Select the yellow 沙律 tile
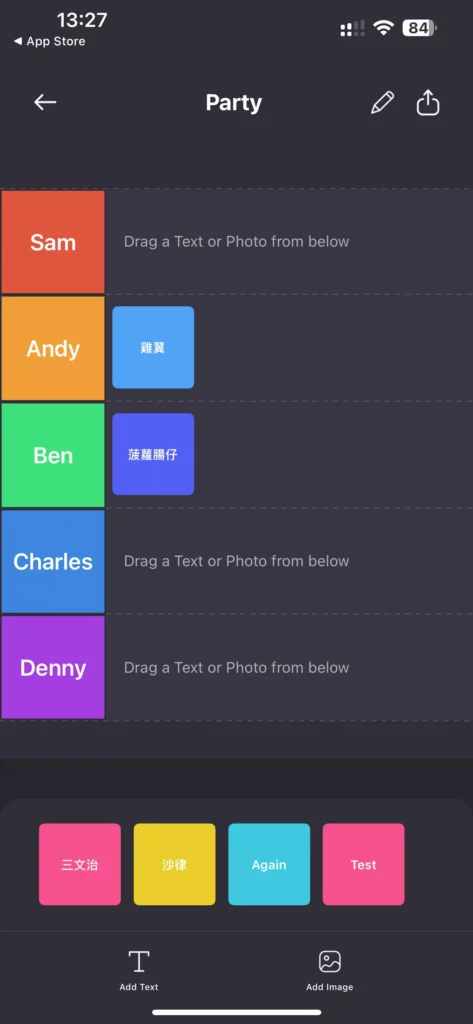Viewport: 473px width, 1024px height. 174,864
